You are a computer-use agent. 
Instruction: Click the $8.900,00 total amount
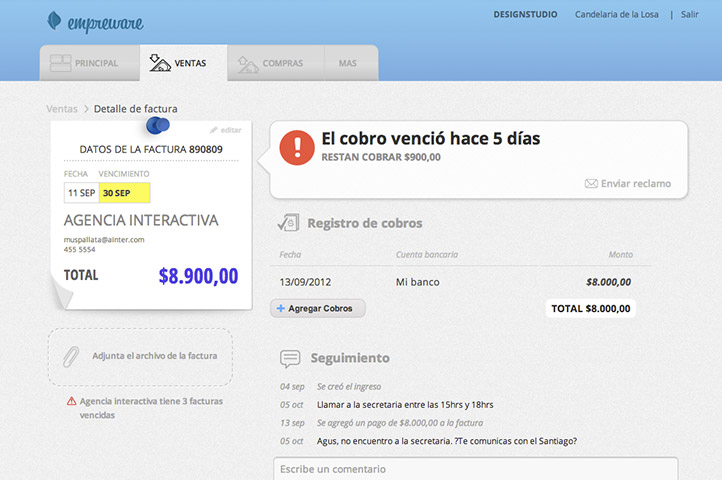(198, 276)
